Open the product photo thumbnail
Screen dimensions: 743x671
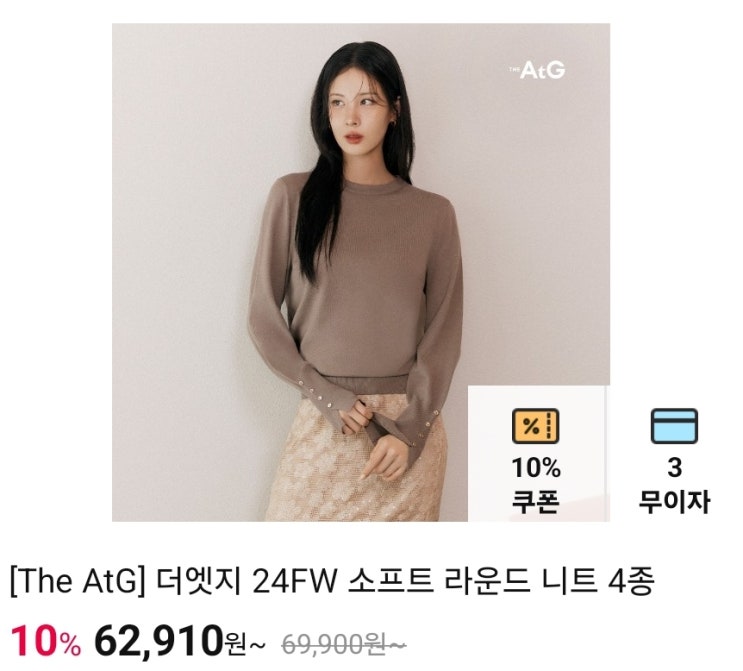point(361,272)
